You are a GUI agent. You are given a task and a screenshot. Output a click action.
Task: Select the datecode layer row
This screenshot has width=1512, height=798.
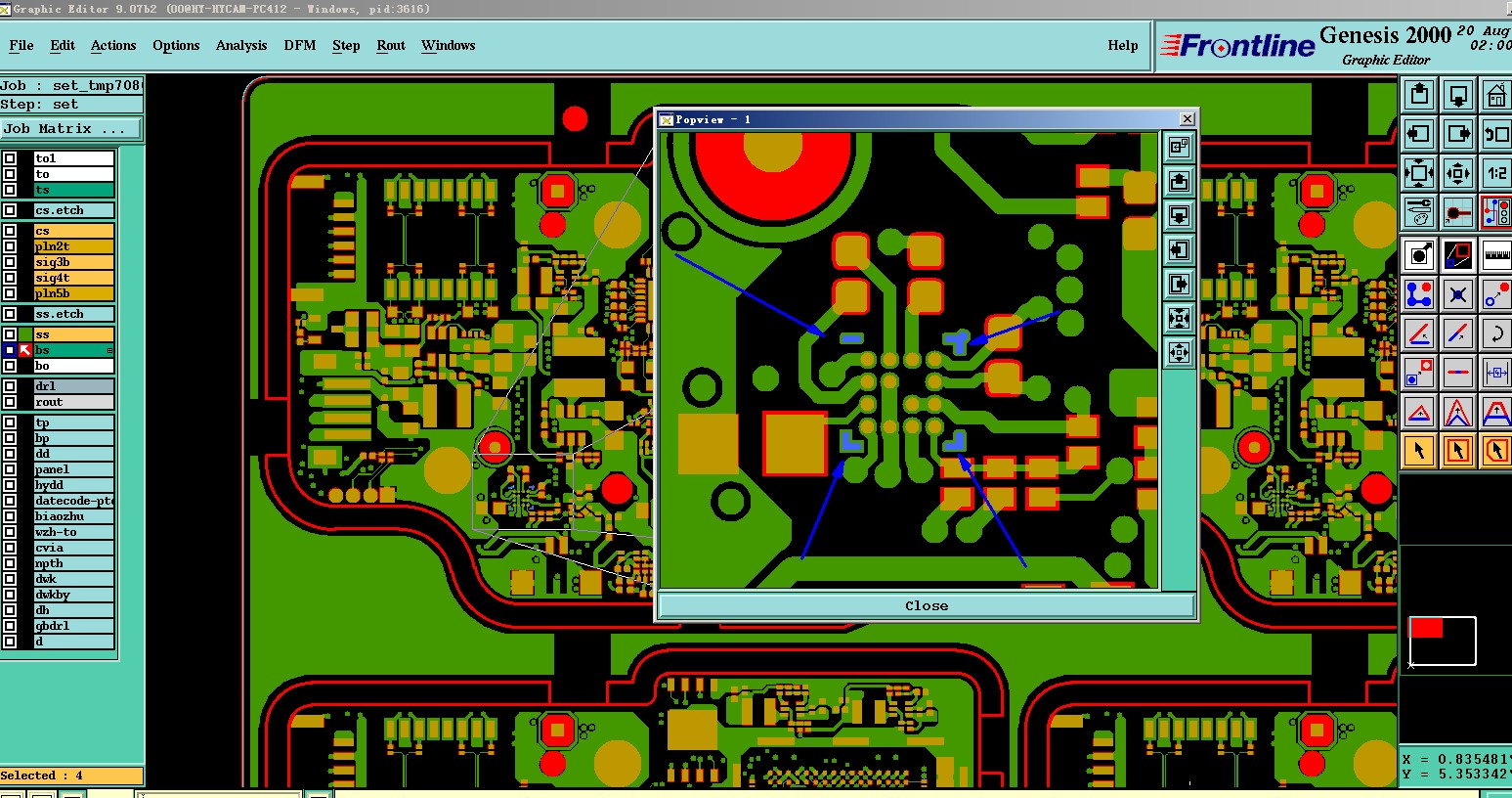[x=74, y=501]
